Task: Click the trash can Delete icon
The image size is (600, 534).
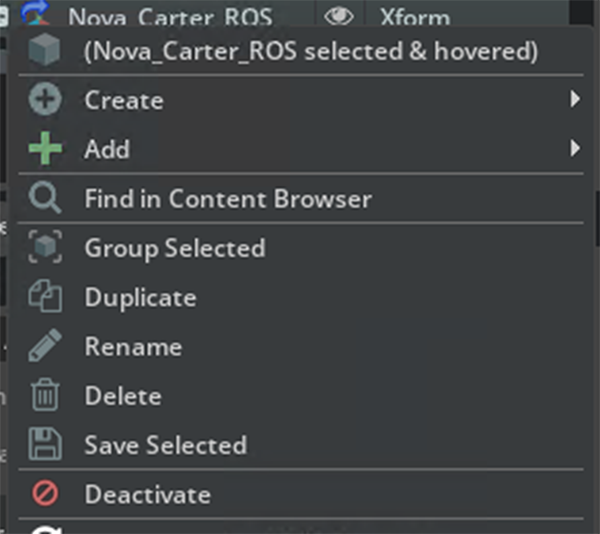Action: (x=45, y=396)
